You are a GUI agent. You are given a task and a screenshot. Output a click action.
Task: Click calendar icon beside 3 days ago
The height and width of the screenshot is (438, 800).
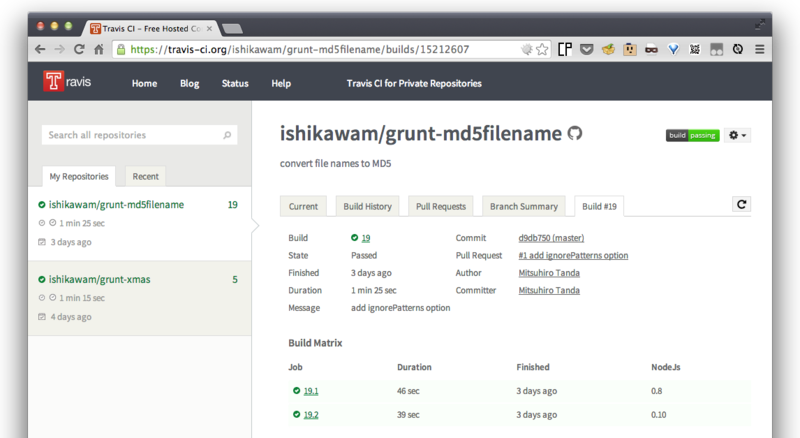coord(42,242)
